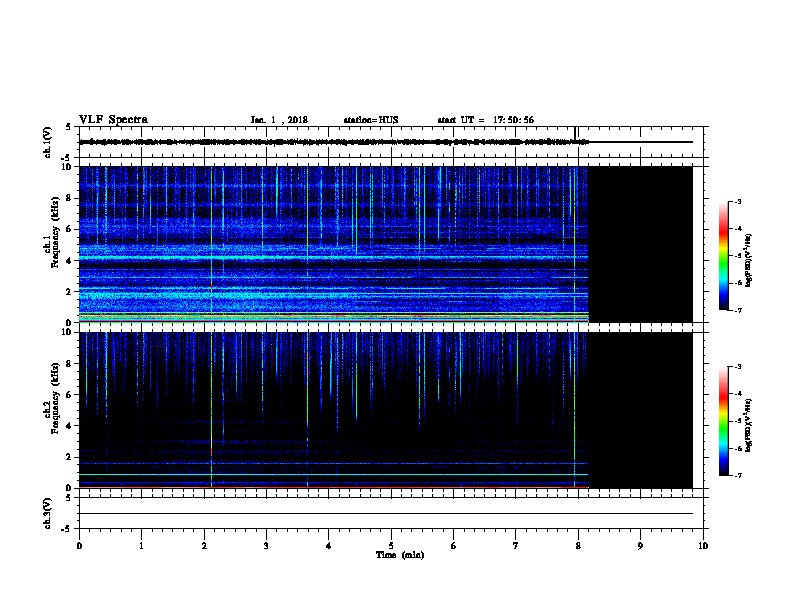This screenshot has height=612, width=792.
Task: Click the ch.1 color bar log(PSD) unit label
Action: coord(749,260)
